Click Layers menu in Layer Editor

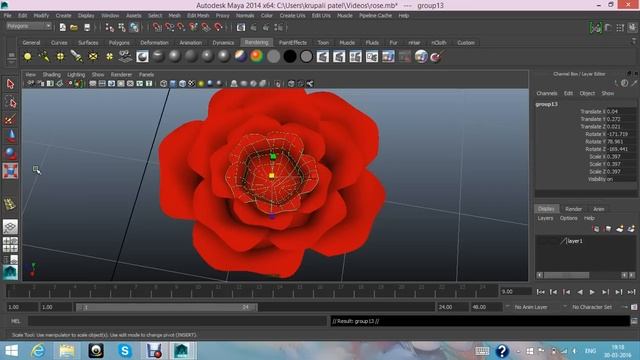pyautogui.click(x=545, y=218)
